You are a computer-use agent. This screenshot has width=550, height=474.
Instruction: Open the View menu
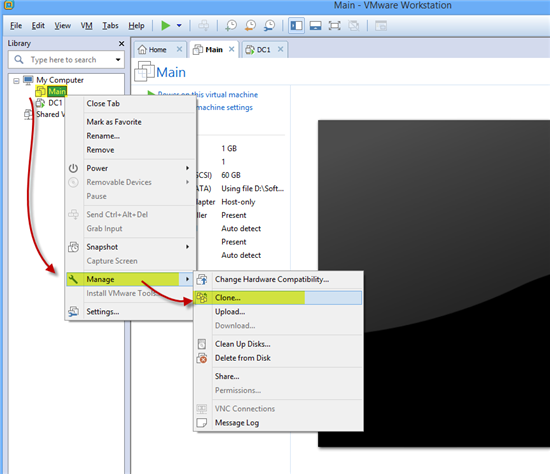pos(62,26)
